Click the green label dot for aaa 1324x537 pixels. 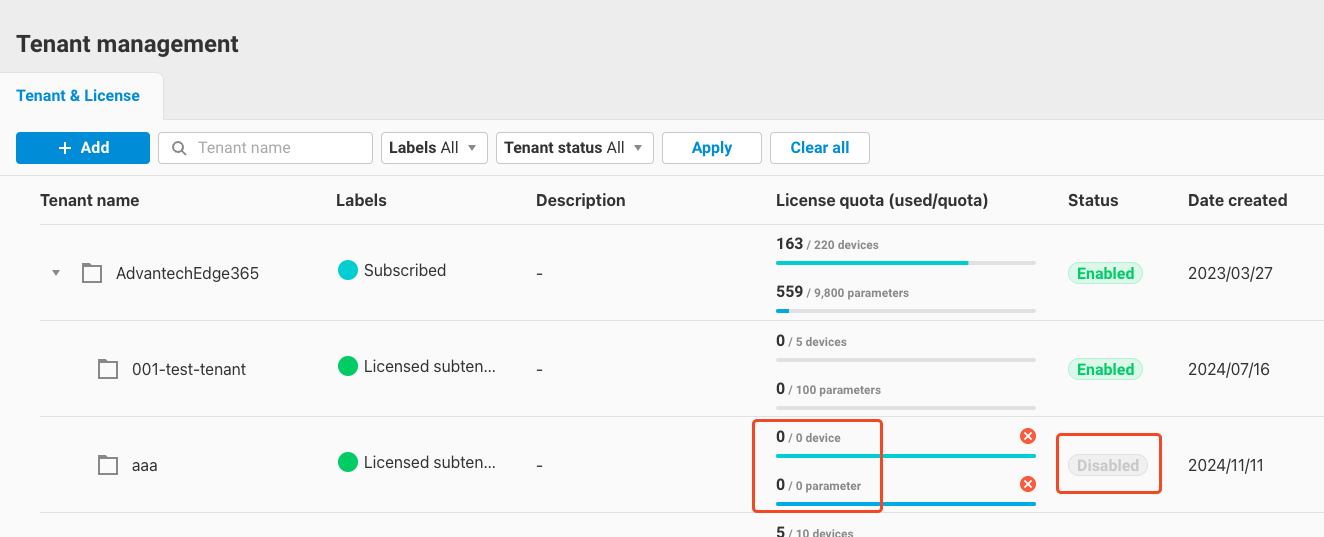(348, 462)
